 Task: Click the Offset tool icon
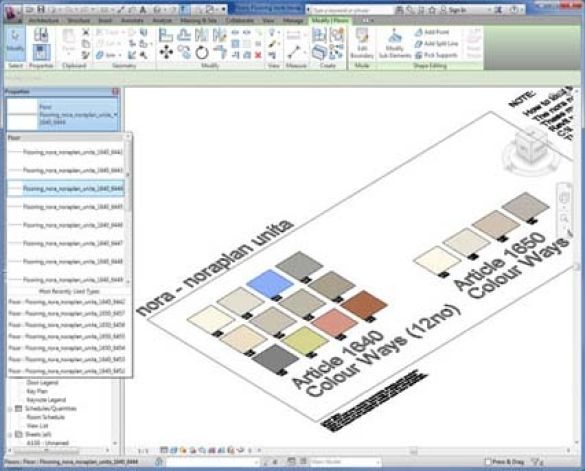pyautogui.click(x=184, y=35)
